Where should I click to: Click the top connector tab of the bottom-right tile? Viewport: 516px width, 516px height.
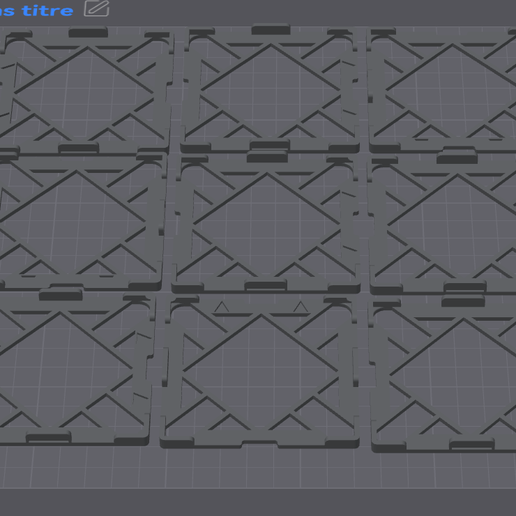(463, 301)
